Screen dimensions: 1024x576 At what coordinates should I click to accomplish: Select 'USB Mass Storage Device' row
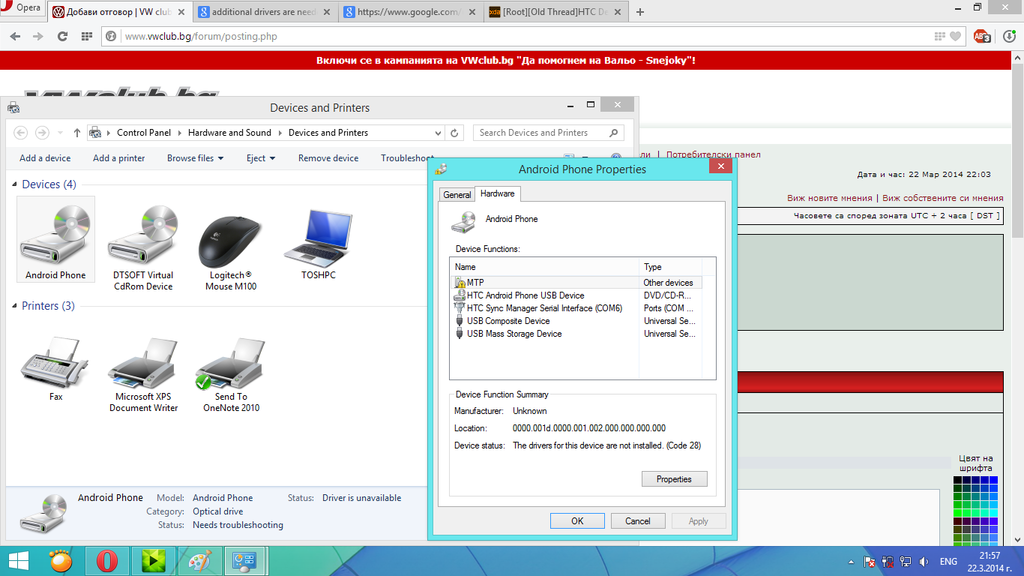pyautogui.click(x=577, y=334)
